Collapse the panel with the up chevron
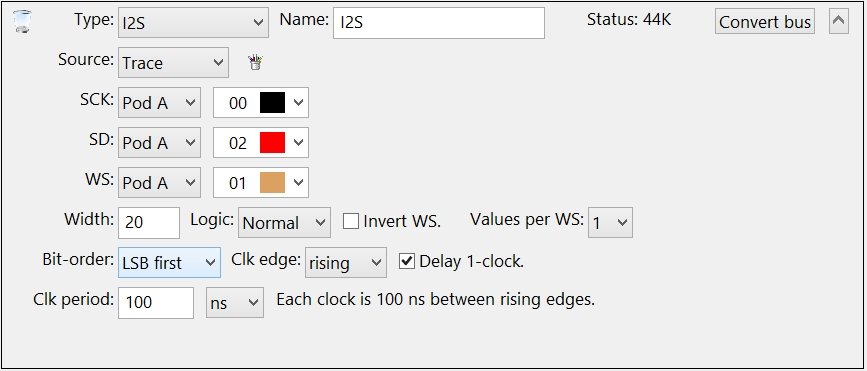The height and width of the screenshot is (371, 867). pyautogui.click(x=839, y=22)
